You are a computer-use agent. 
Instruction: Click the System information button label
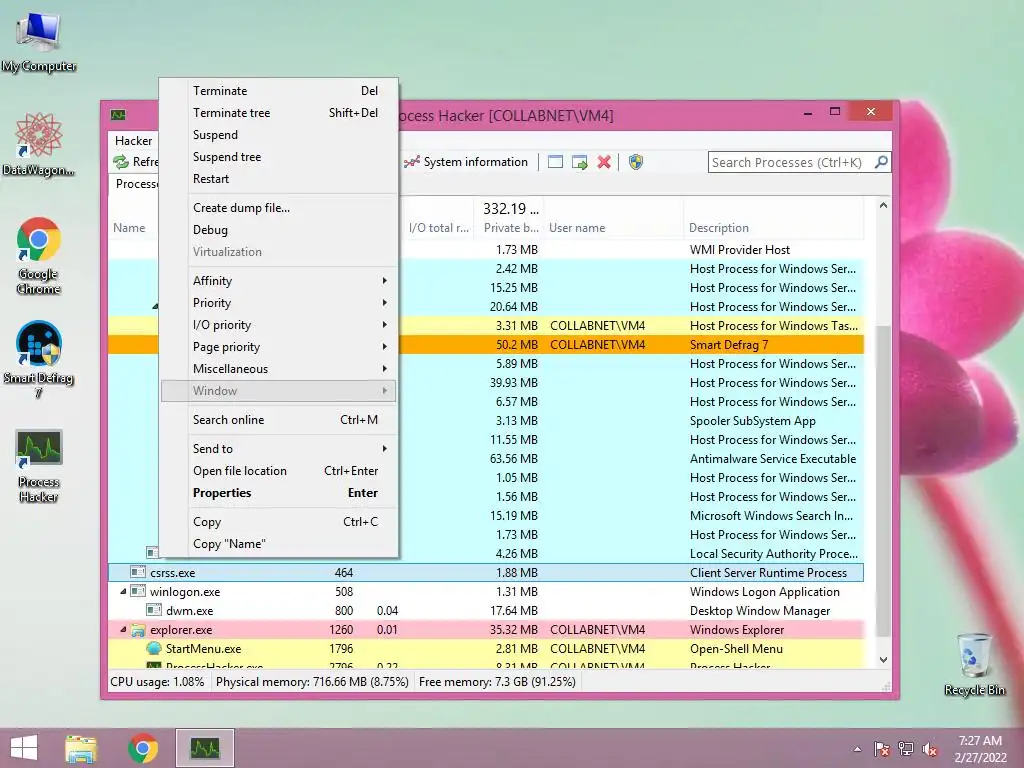click(475, 162)
